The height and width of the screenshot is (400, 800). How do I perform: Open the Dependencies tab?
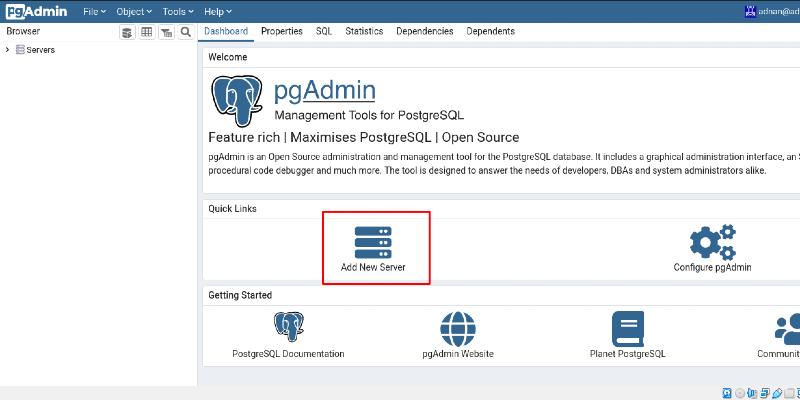point(424,31)
